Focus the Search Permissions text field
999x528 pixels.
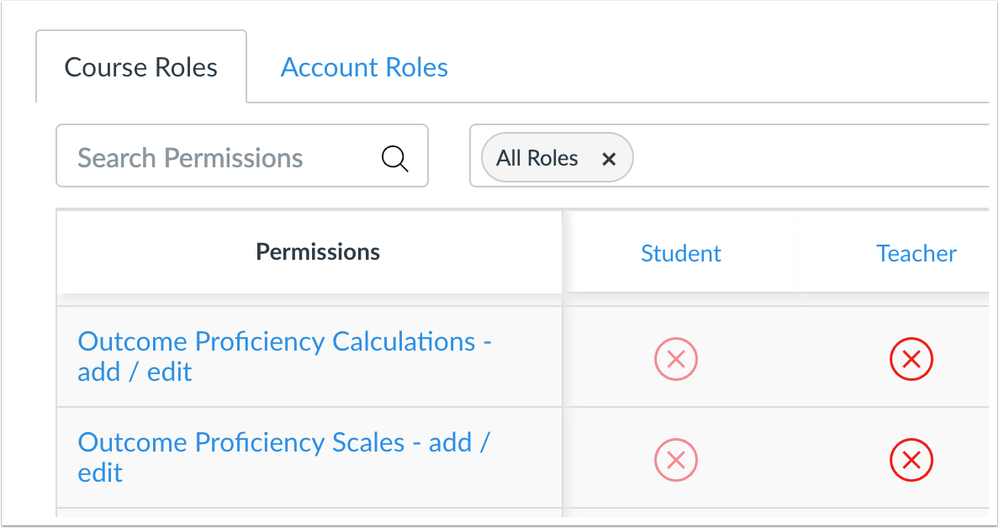coord(242,156)
